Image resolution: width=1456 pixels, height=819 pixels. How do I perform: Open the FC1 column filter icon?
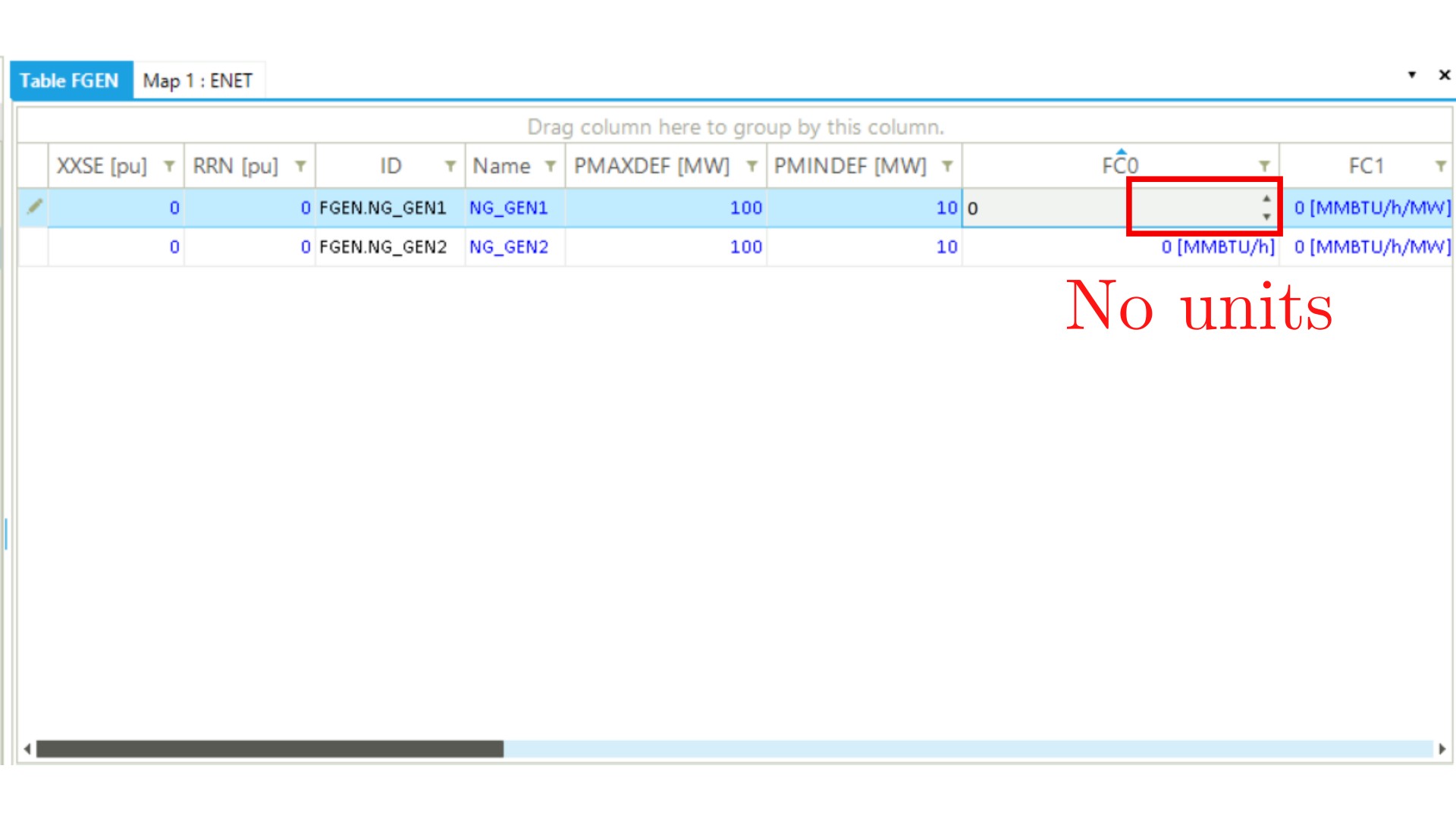1440,166
